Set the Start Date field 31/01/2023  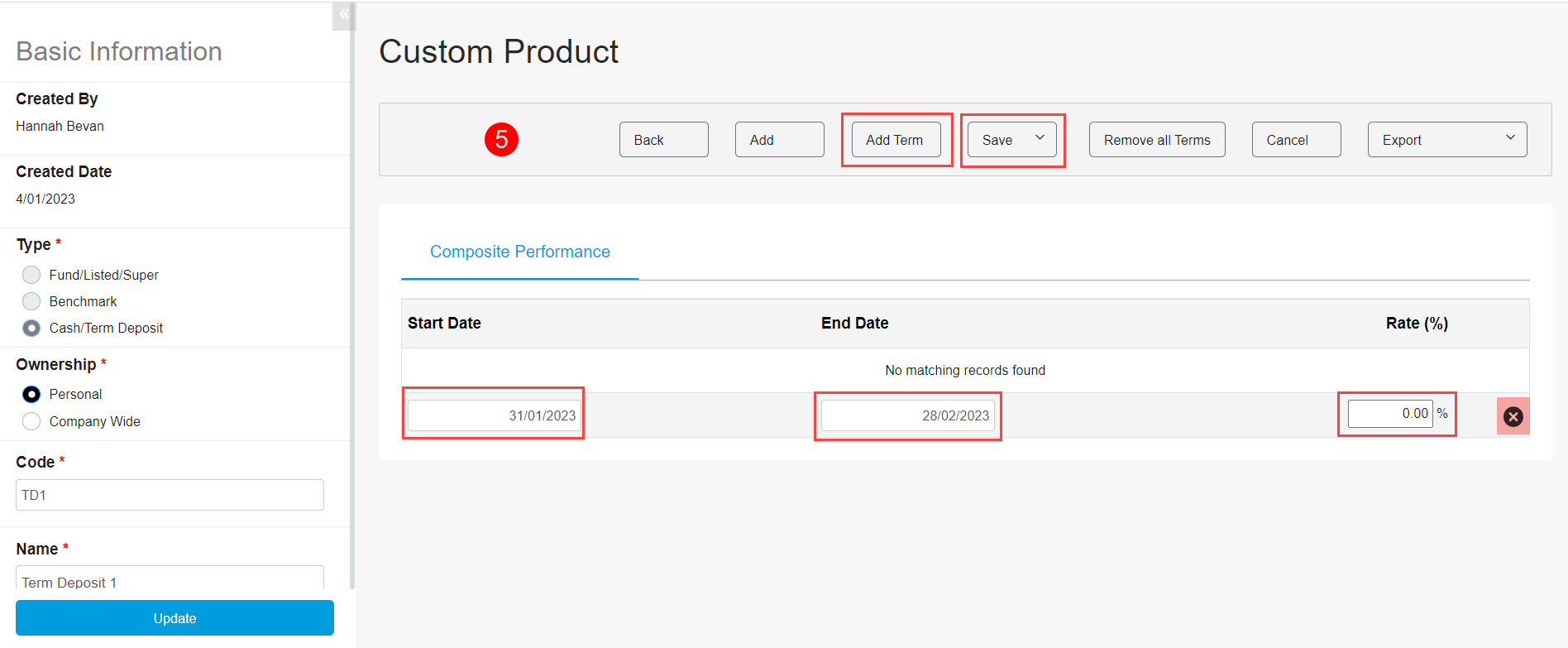tap(494, 415)
